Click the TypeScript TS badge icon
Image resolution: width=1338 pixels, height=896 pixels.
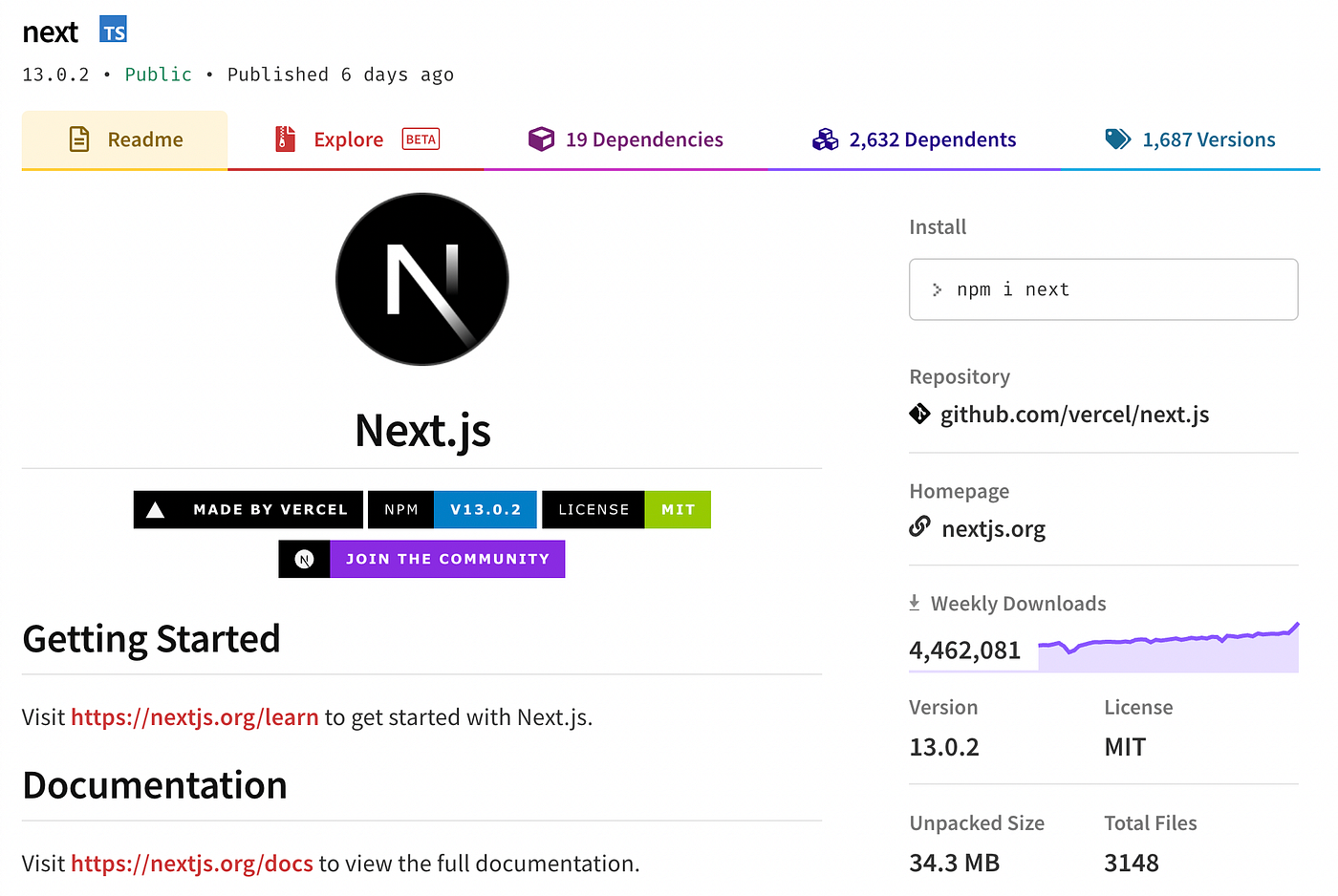(114, 31)
